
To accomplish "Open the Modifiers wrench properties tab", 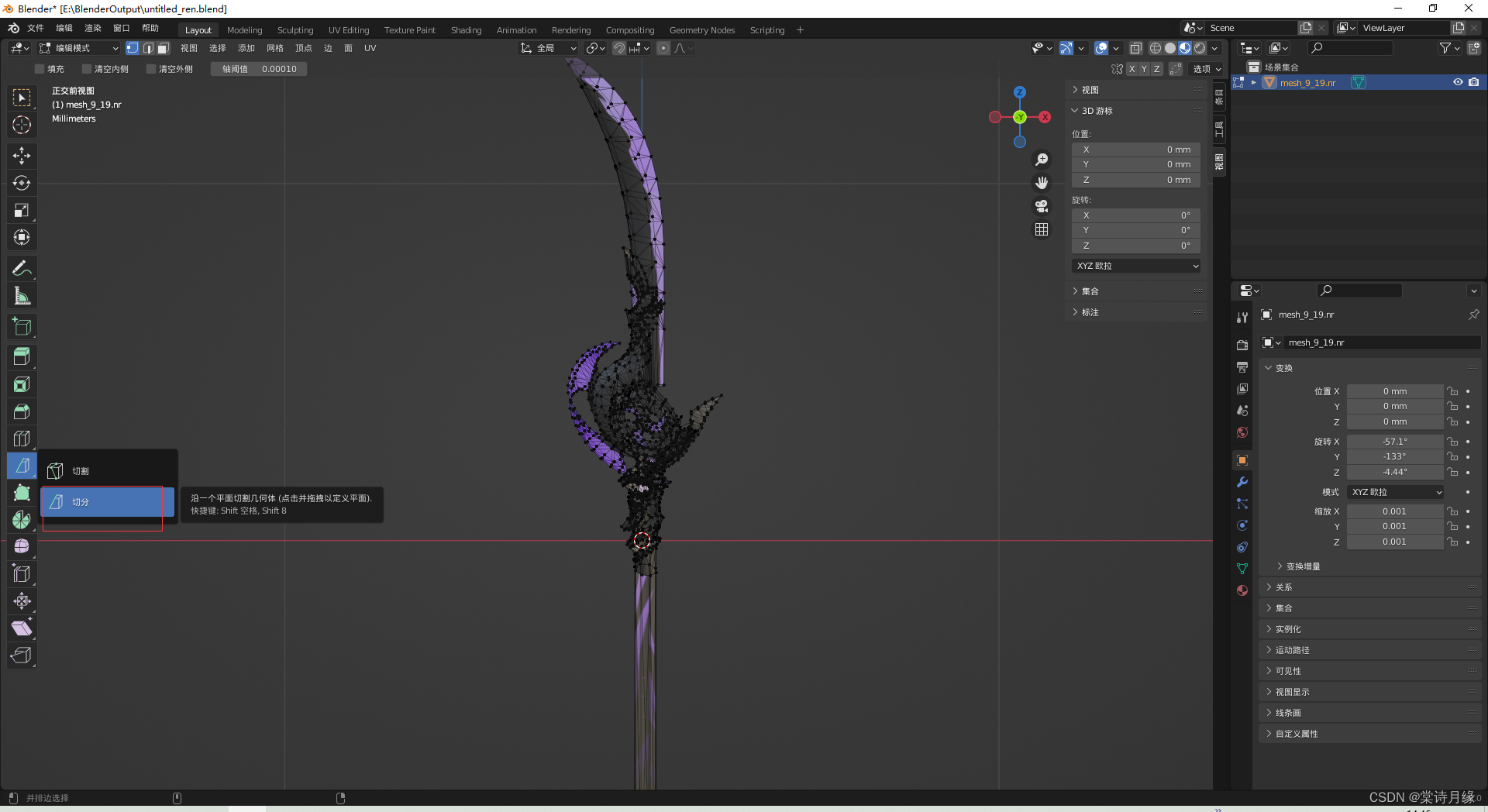I will click(1242, 482).
